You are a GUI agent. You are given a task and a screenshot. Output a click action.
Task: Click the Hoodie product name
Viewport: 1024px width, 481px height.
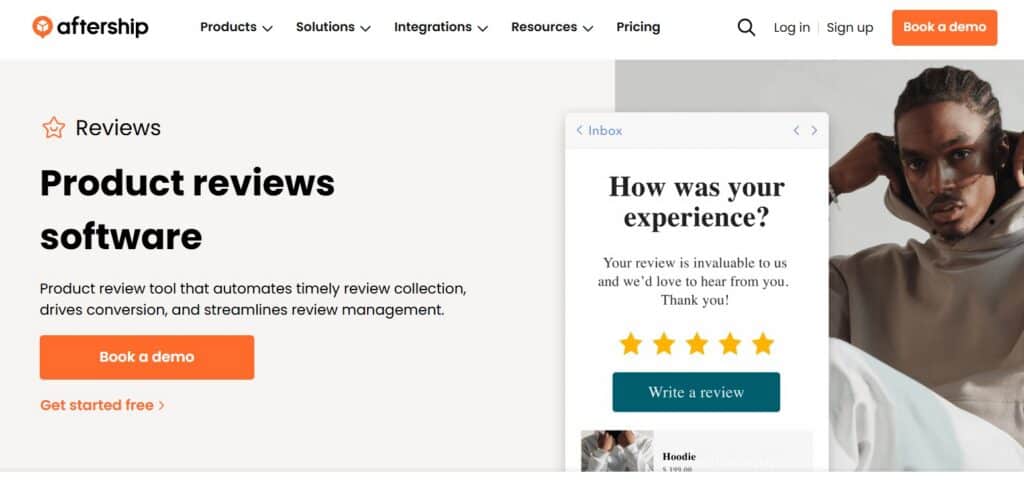click(679, 456)
